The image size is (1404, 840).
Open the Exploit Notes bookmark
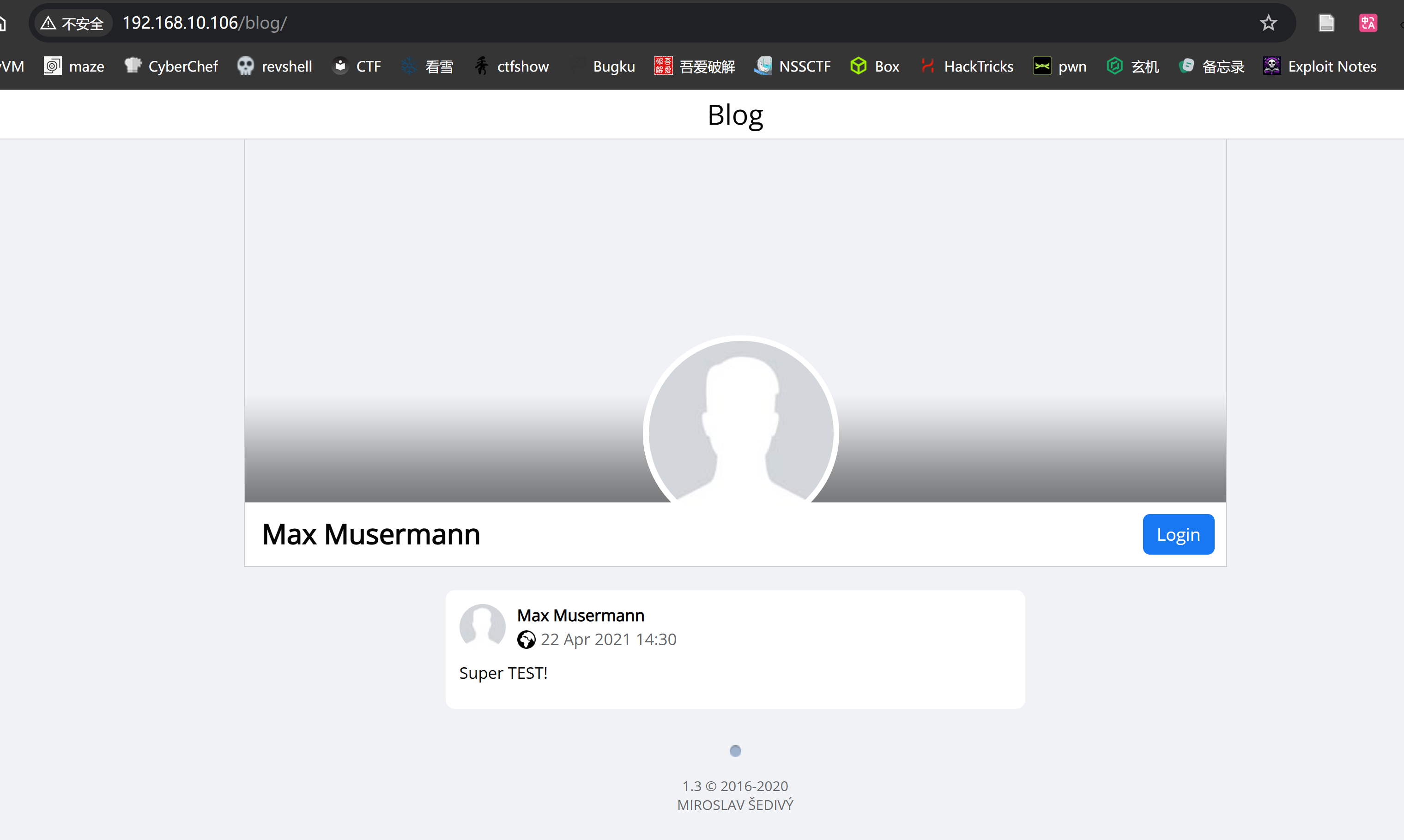click(1319, 66)
